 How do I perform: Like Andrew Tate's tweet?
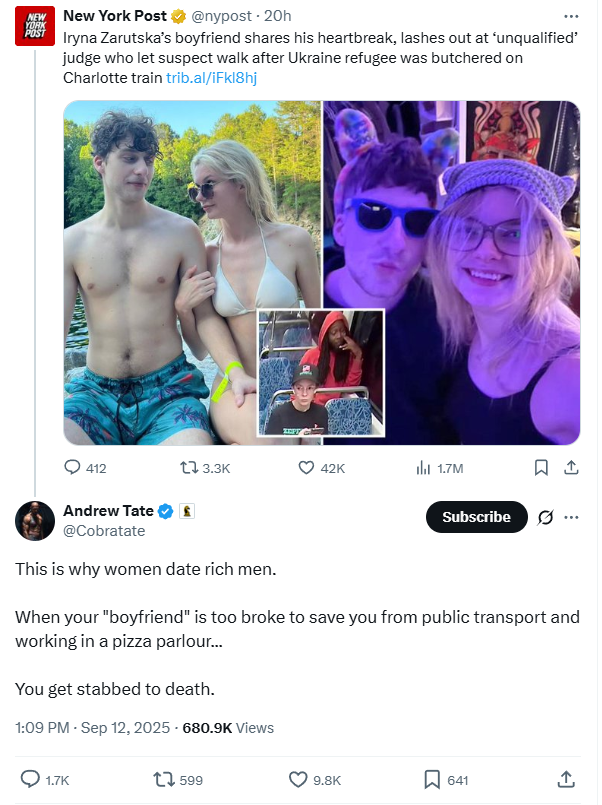click(x=315, y=780)
